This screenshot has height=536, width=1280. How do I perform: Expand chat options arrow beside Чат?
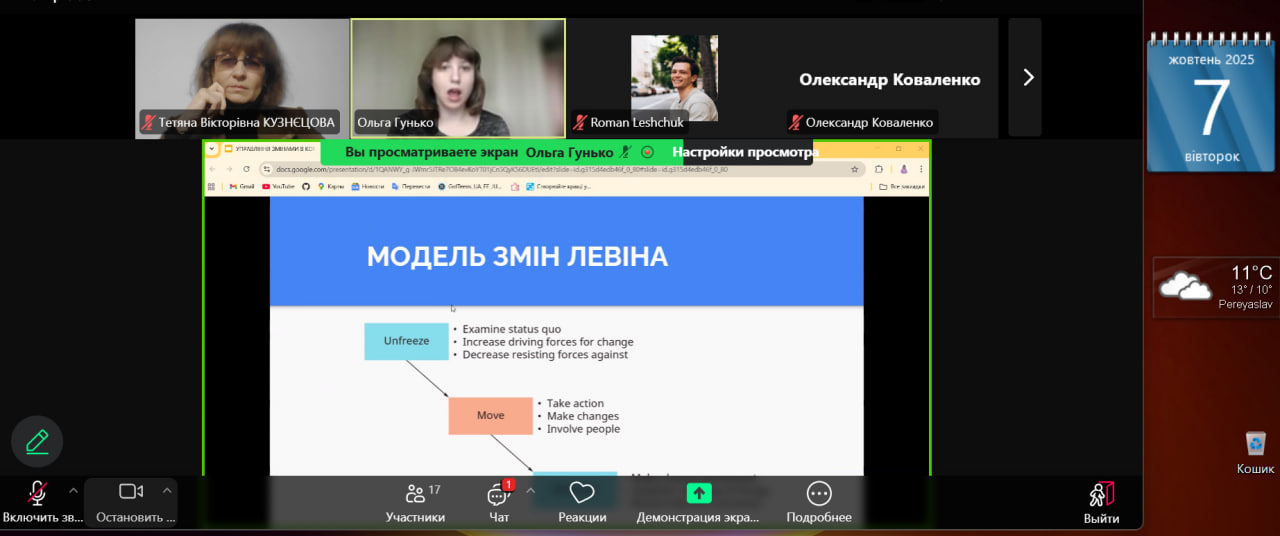[x=530, y=490]
